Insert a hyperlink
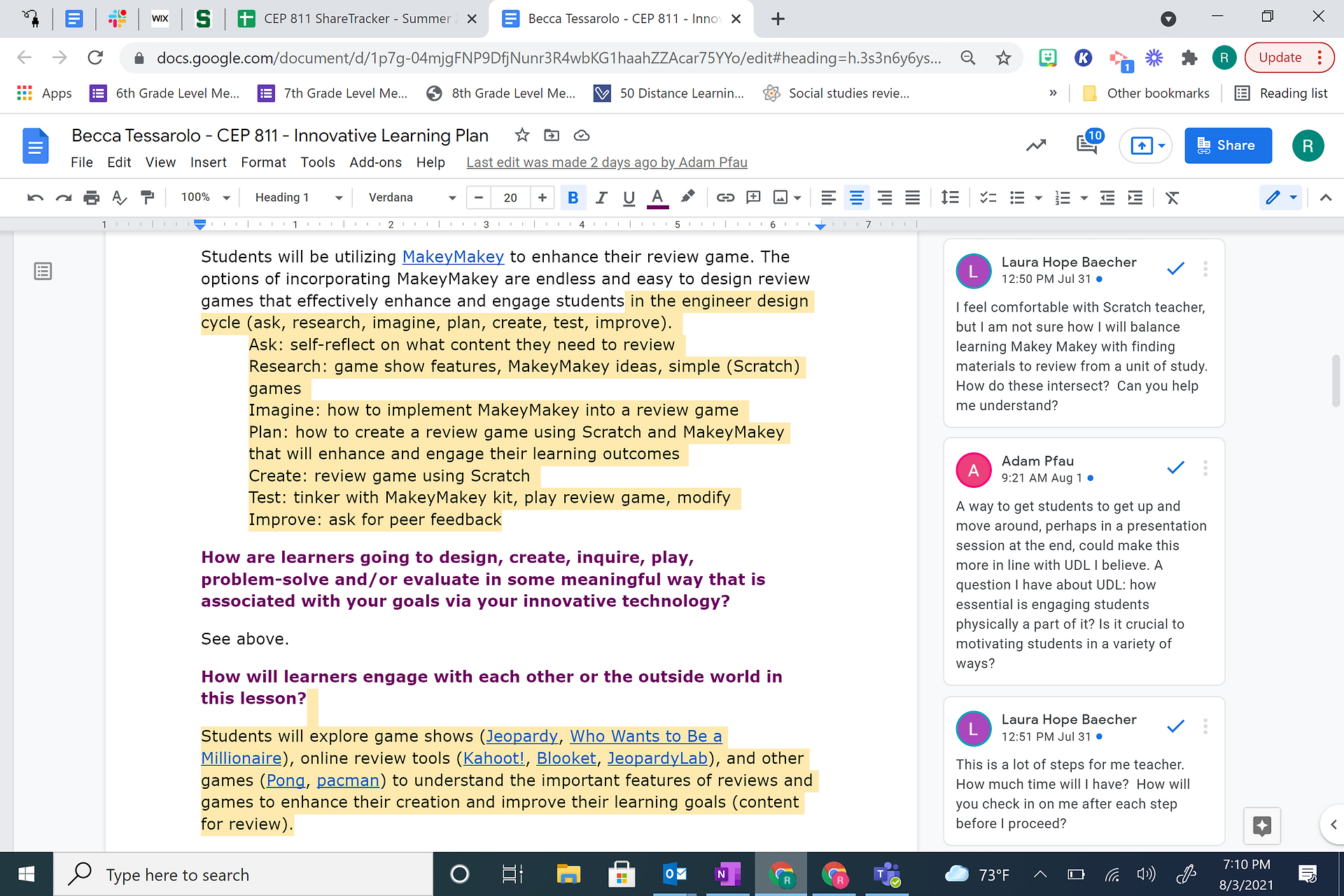Image resolution: width=1344 pixels, height=896 pixels. point(725,198)
